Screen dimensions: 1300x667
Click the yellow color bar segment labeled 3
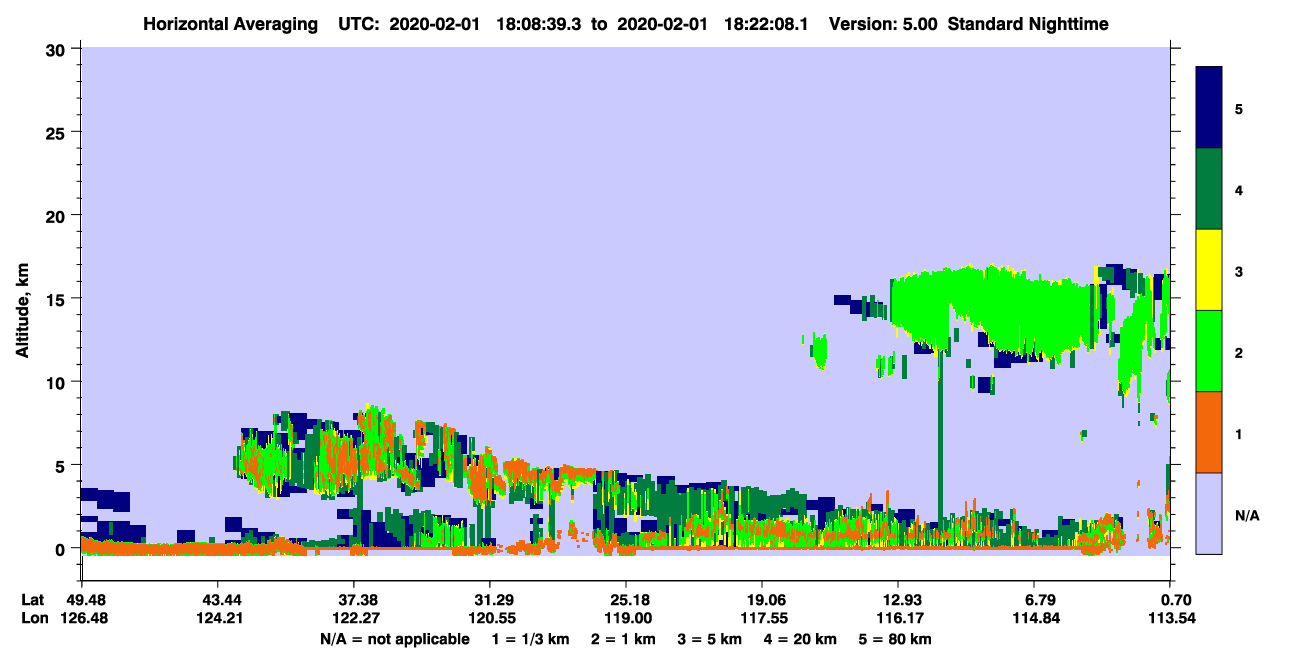1209,270
